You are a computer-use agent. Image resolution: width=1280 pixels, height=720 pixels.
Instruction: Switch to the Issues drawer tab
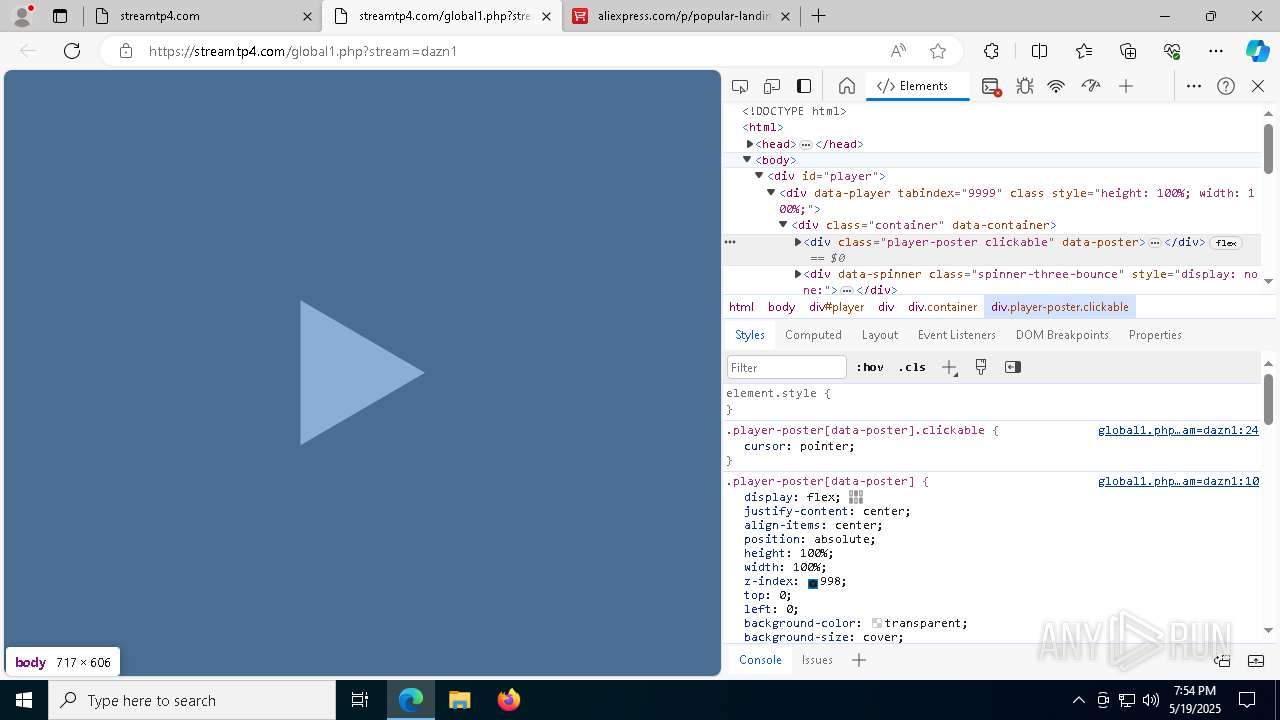pyautogui.click(x=817, y=660)
